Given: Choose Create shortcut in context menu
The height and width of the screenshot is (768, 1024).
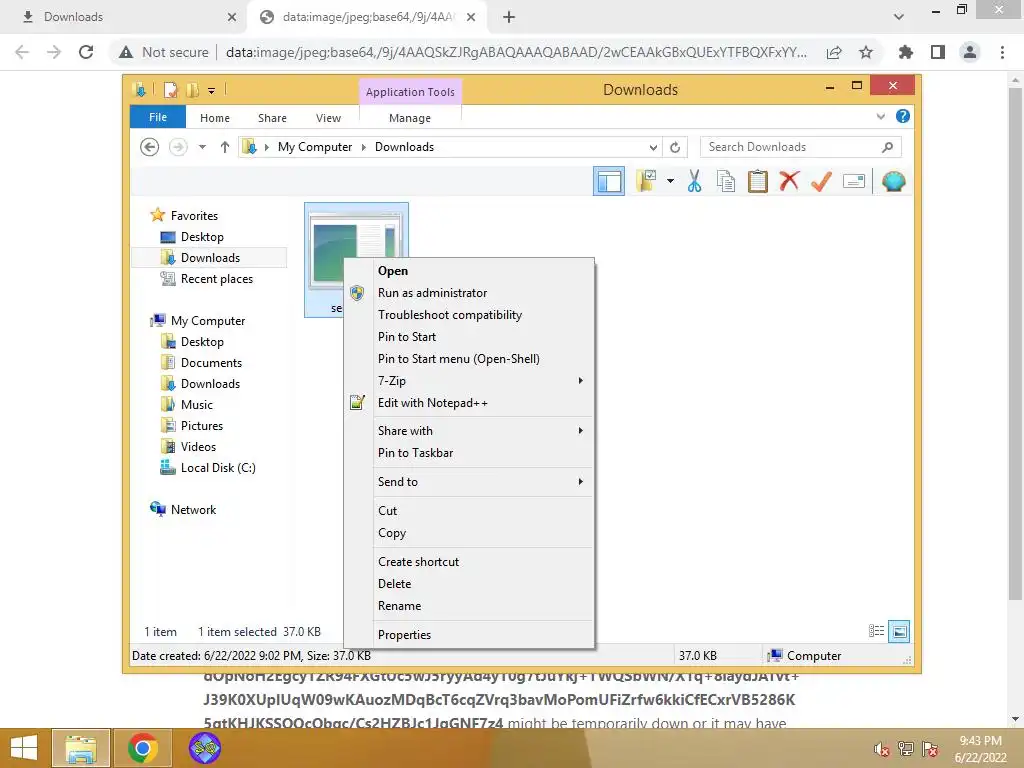Looking at the screenshot, I should 469,562.
